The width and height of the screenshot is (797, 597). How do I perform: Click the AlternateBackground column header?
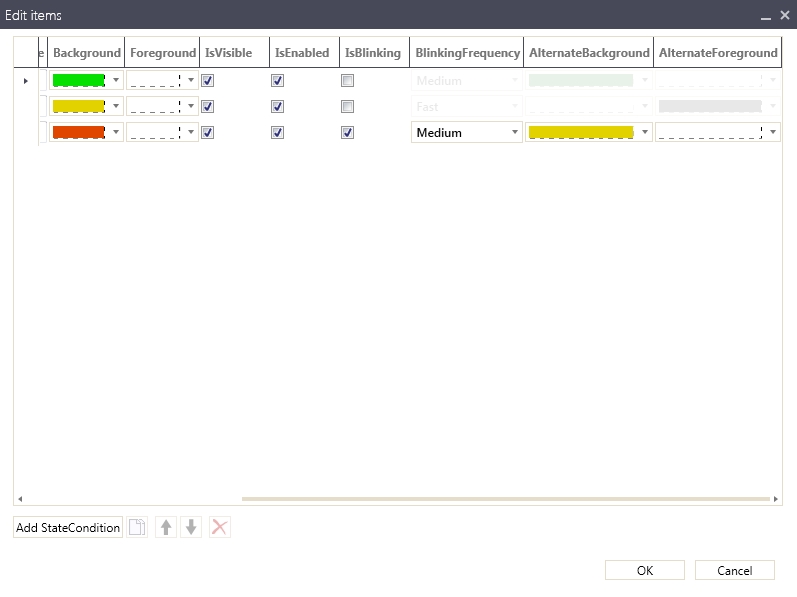pyautogui.click(x=588, y=53)
